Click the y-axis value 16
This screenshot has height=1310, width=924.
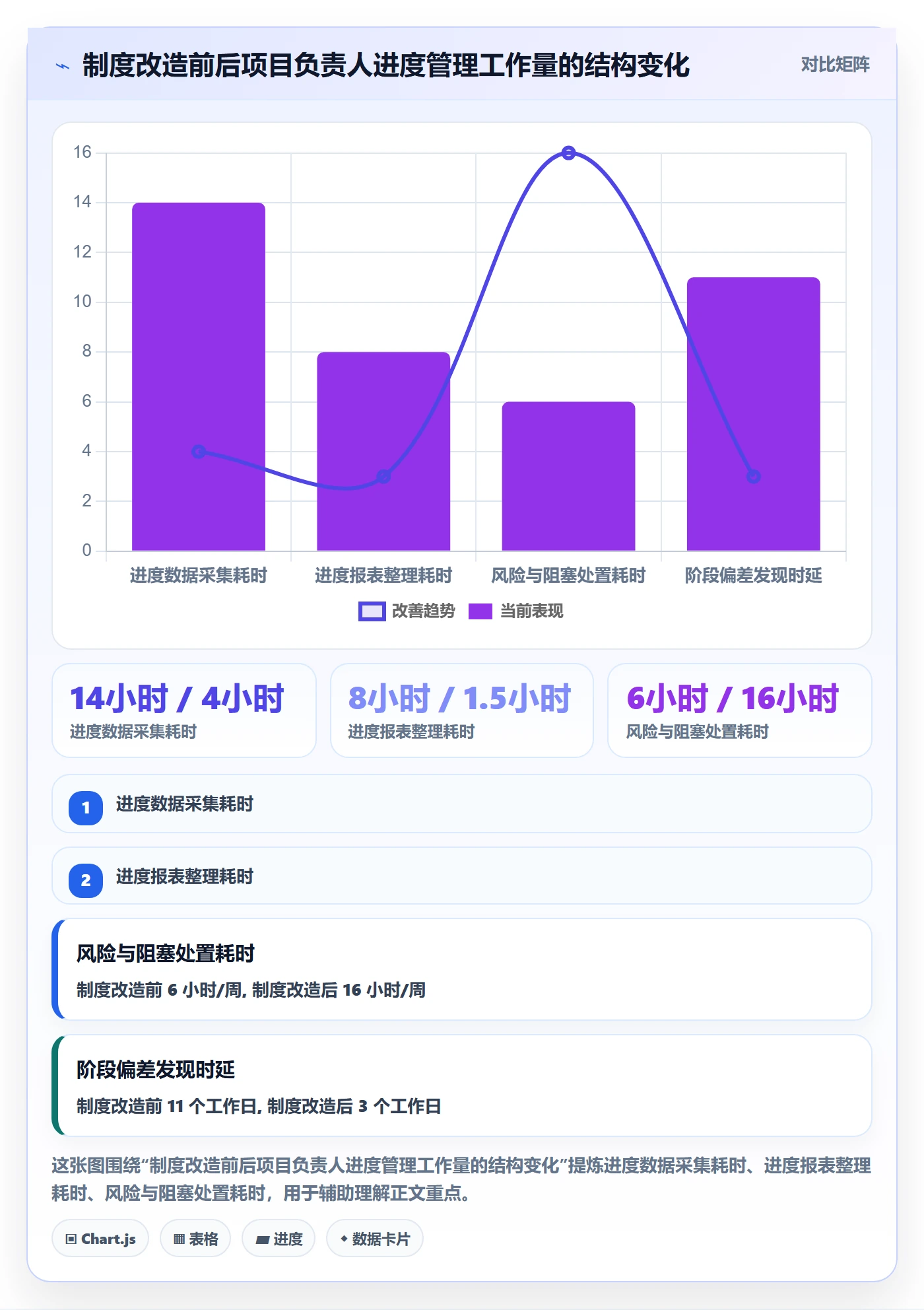tap(82, 153)
